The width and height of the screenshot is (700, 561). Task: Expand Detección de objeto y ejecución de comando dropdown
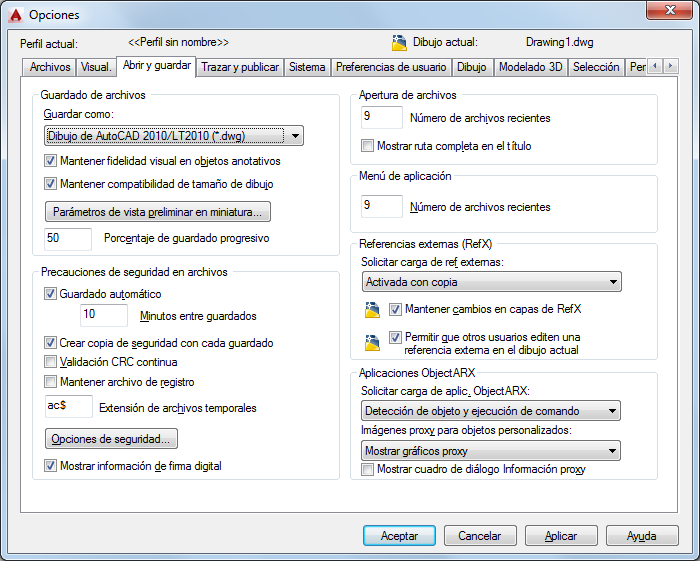[491, 411]
